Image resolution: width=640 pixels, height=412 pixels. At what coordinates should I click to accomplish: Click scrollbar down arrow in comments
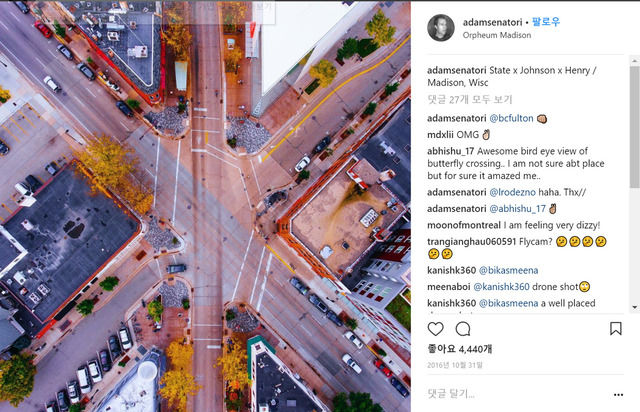(x=635, y=307)
